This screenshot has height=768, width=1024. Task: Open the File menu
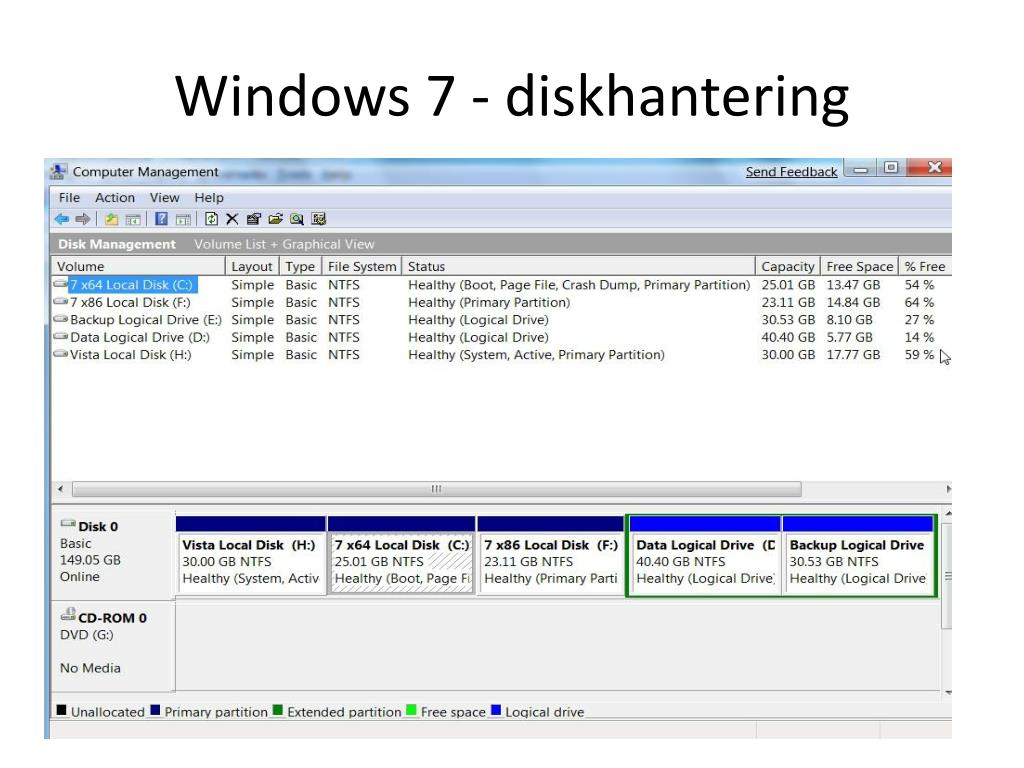click(69, 198)
